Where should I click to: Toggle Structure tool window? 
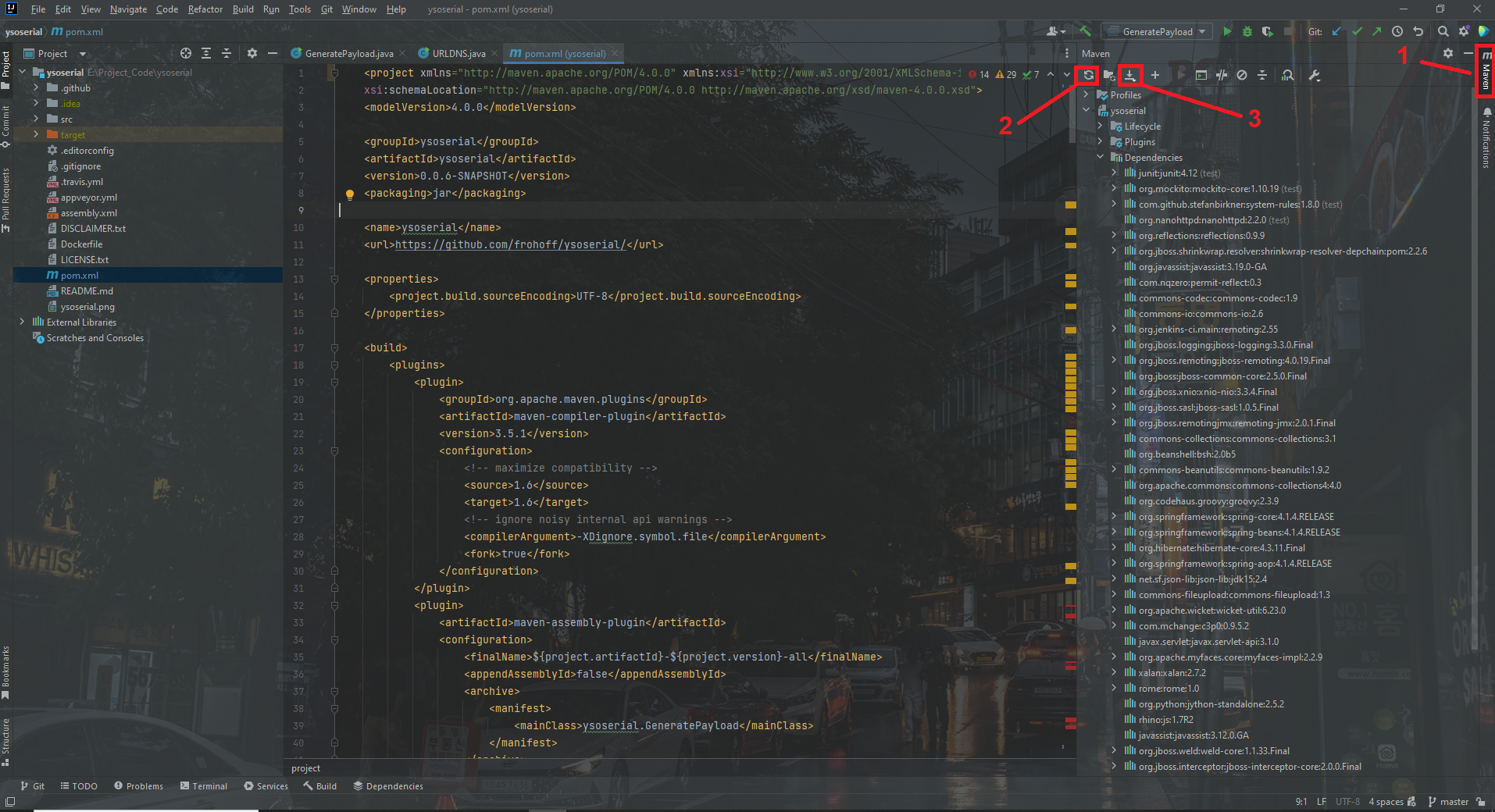tap(5, 742)
